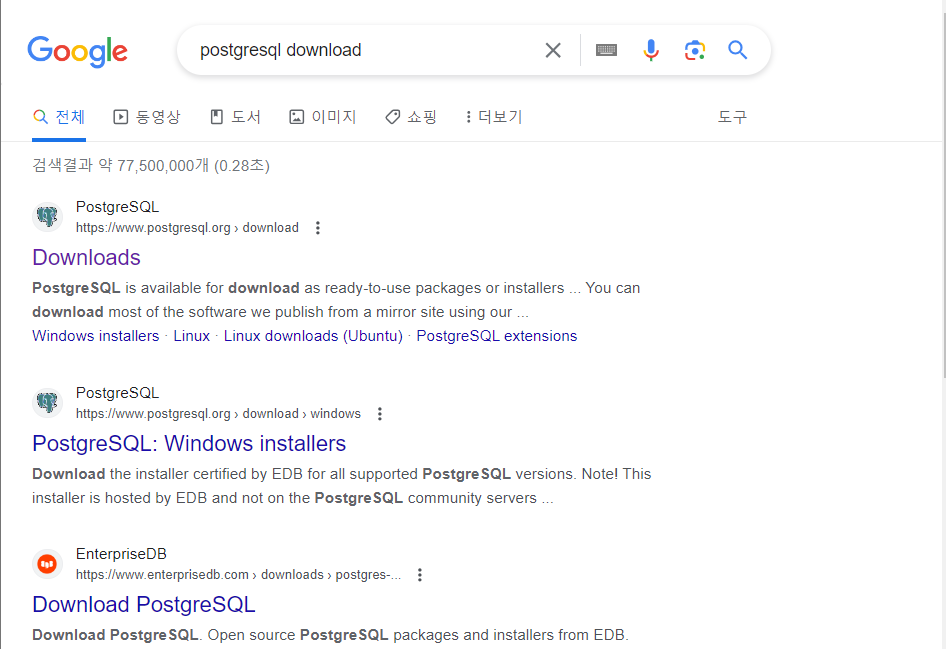Search by image with the camera lens icon
The image size is (946, 649).
click(694, 50)
